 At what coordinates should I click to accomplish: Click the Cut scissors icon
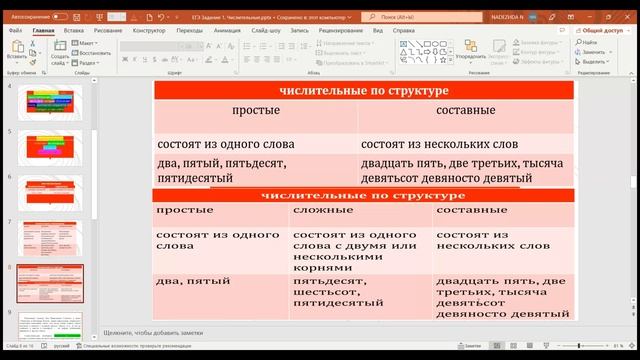33,43
